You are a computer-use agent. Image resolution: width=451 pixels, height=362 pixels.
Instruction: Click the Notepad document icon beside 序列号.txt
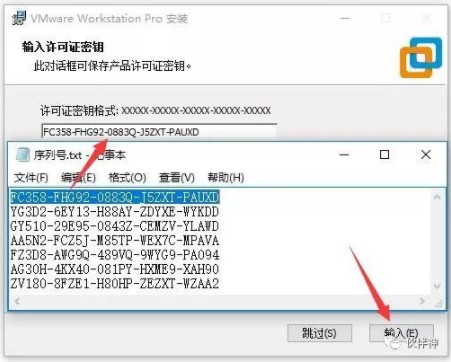22,155
